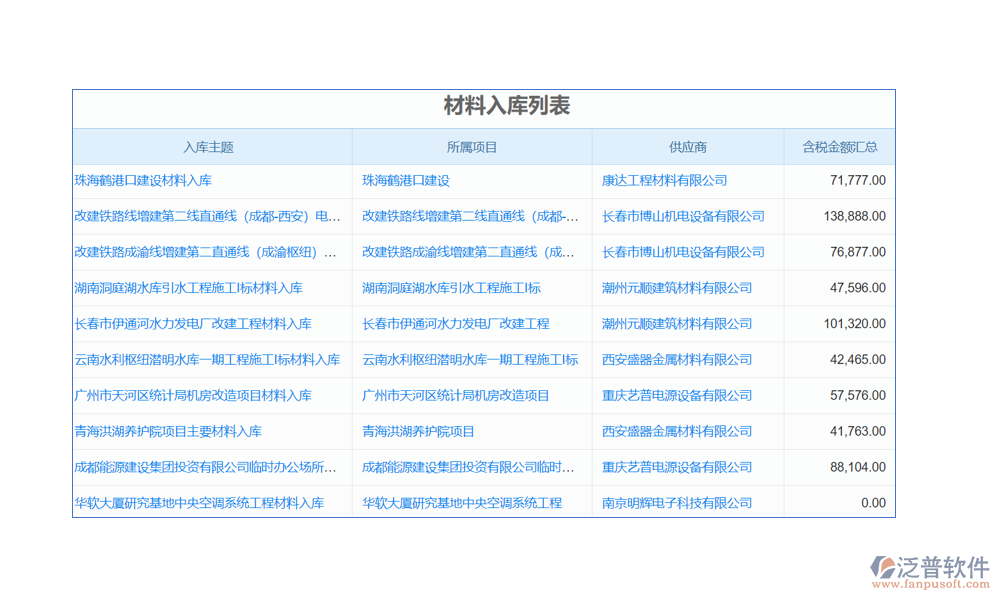Click the 泛普软件 logo icon

[884, 568]
